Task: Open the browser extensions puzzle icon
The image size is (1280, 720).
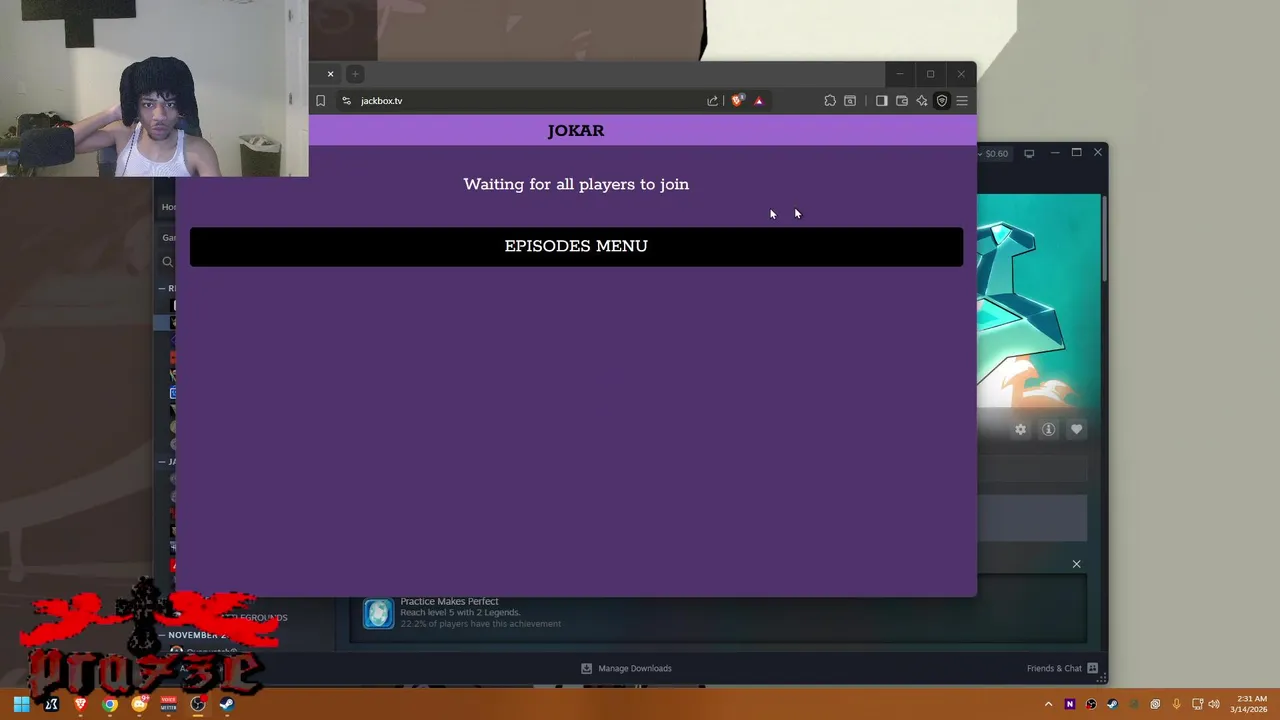Action: [830, 101]
